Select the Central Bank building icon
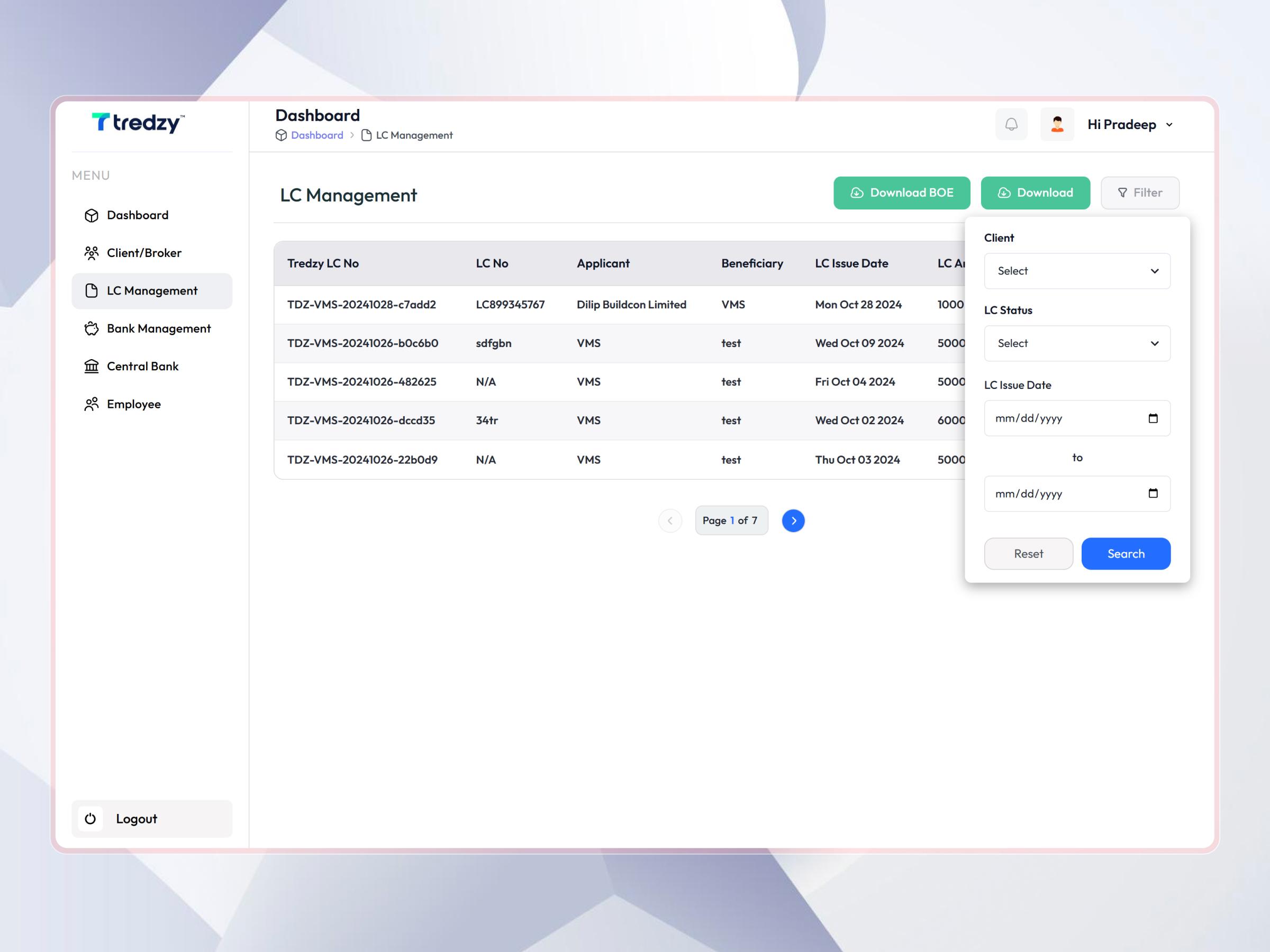 [92, 366]
